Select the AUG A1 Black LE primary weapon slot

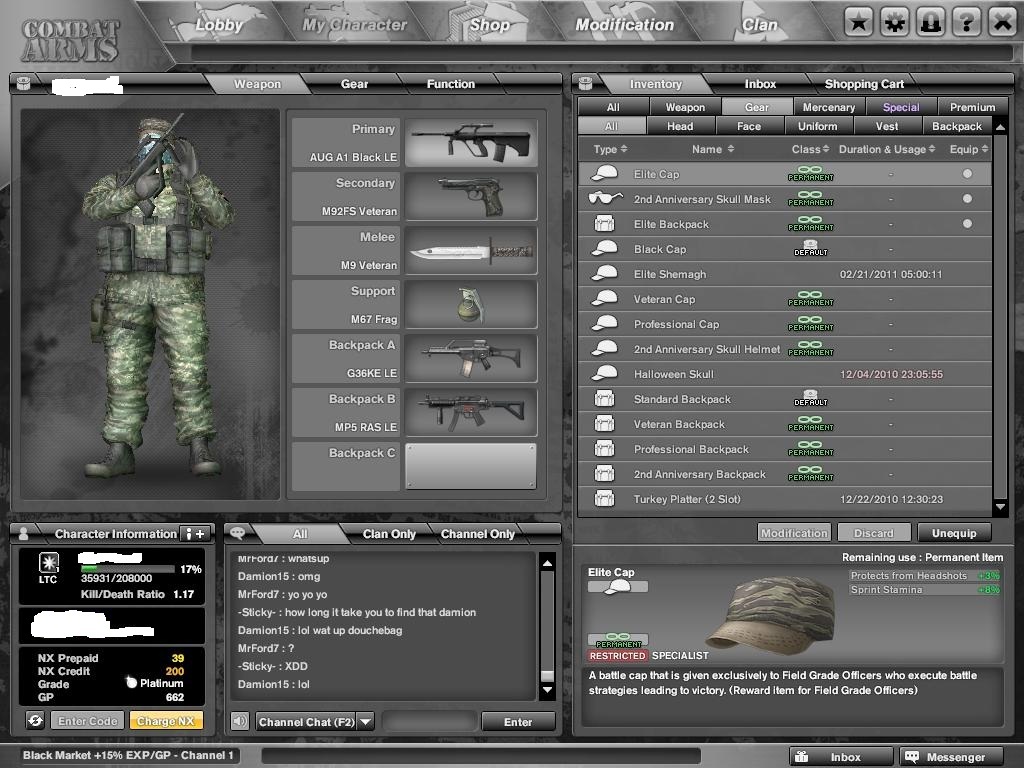[x=471, y=142]
